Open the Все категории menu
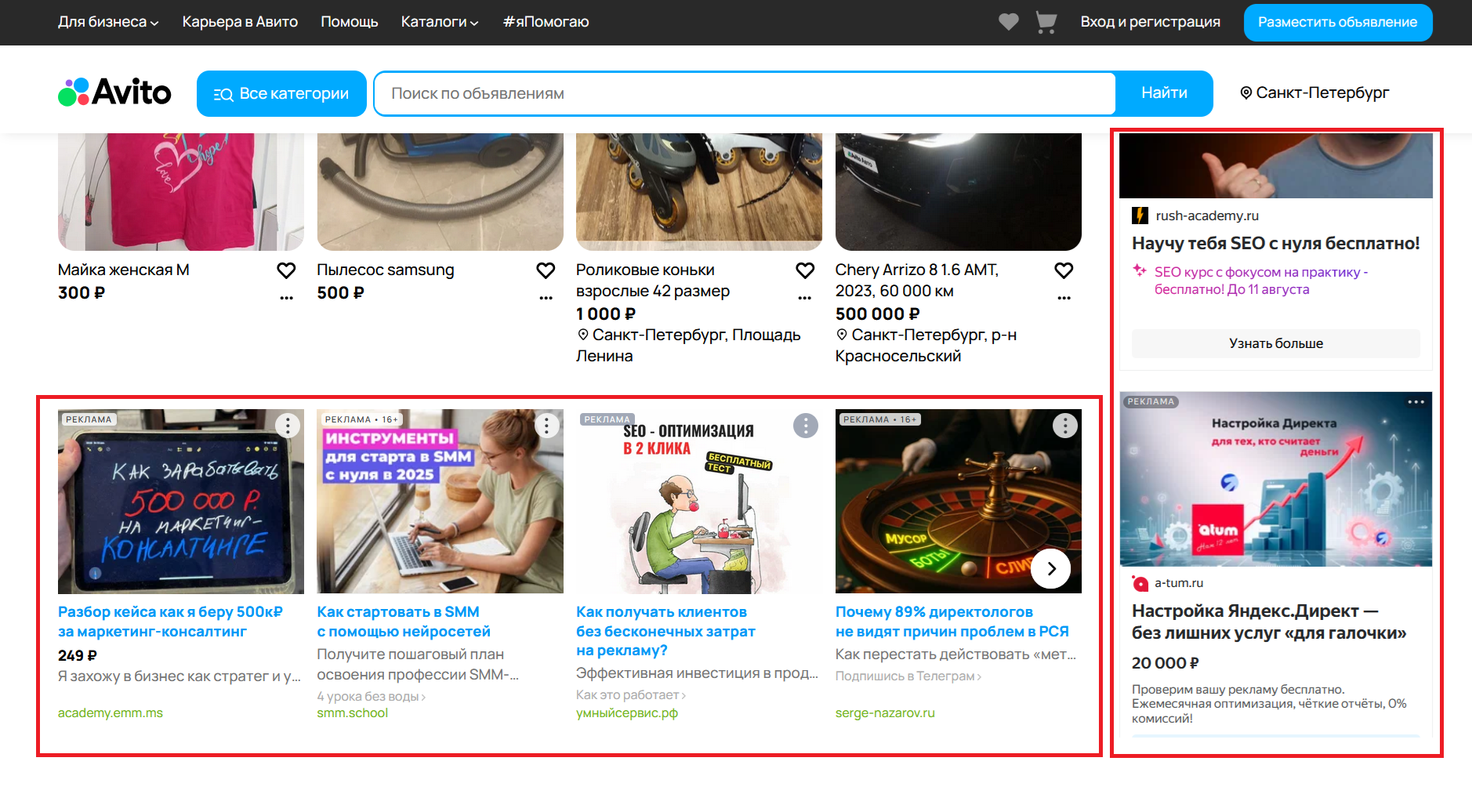 pos(281,93)
